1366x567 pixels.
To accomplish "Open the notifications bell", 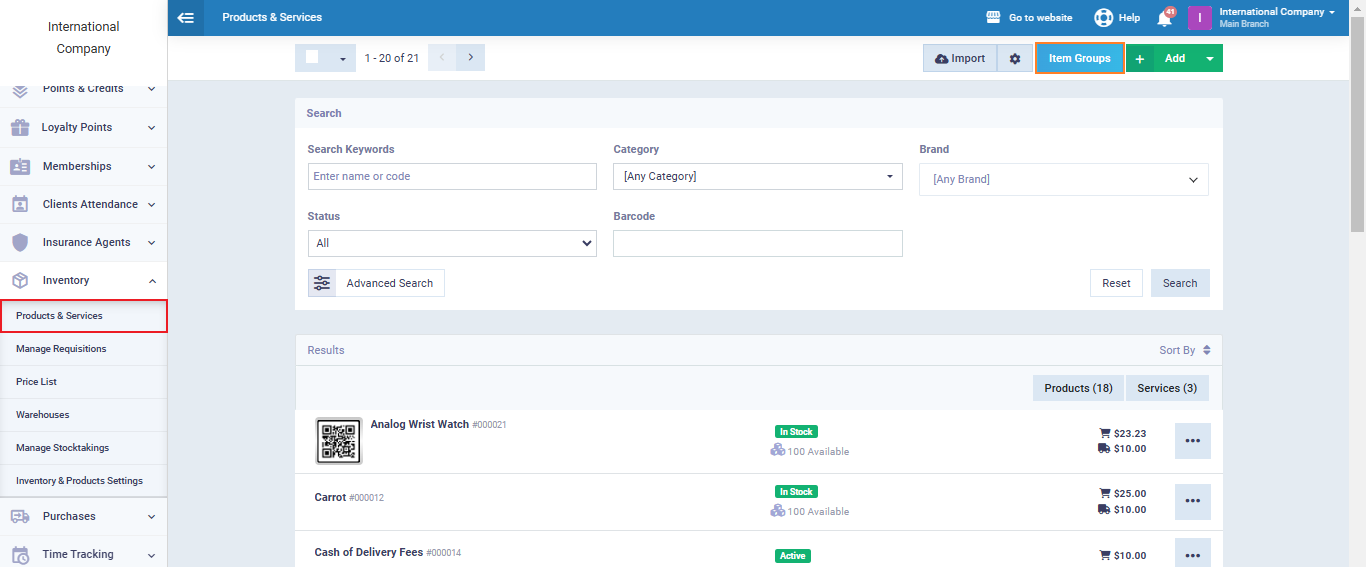I will [x=1164, y=18].
